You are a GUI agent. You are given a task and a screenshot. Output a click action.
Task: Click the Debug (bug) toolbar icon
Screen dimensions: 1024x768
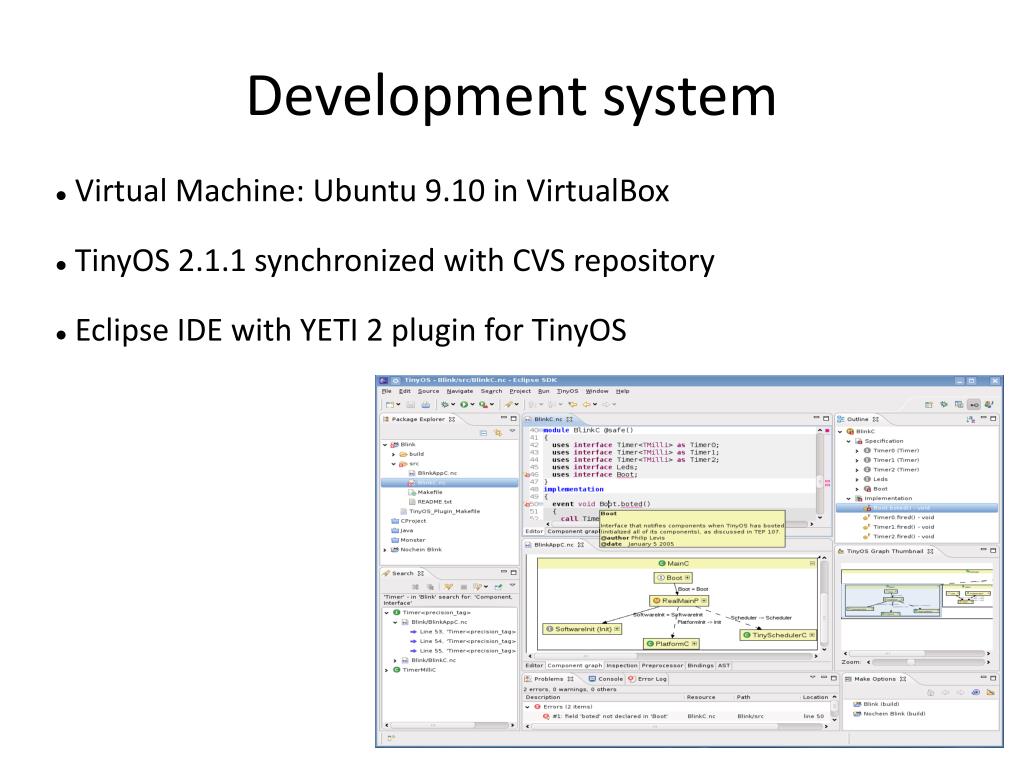(445, 405)
